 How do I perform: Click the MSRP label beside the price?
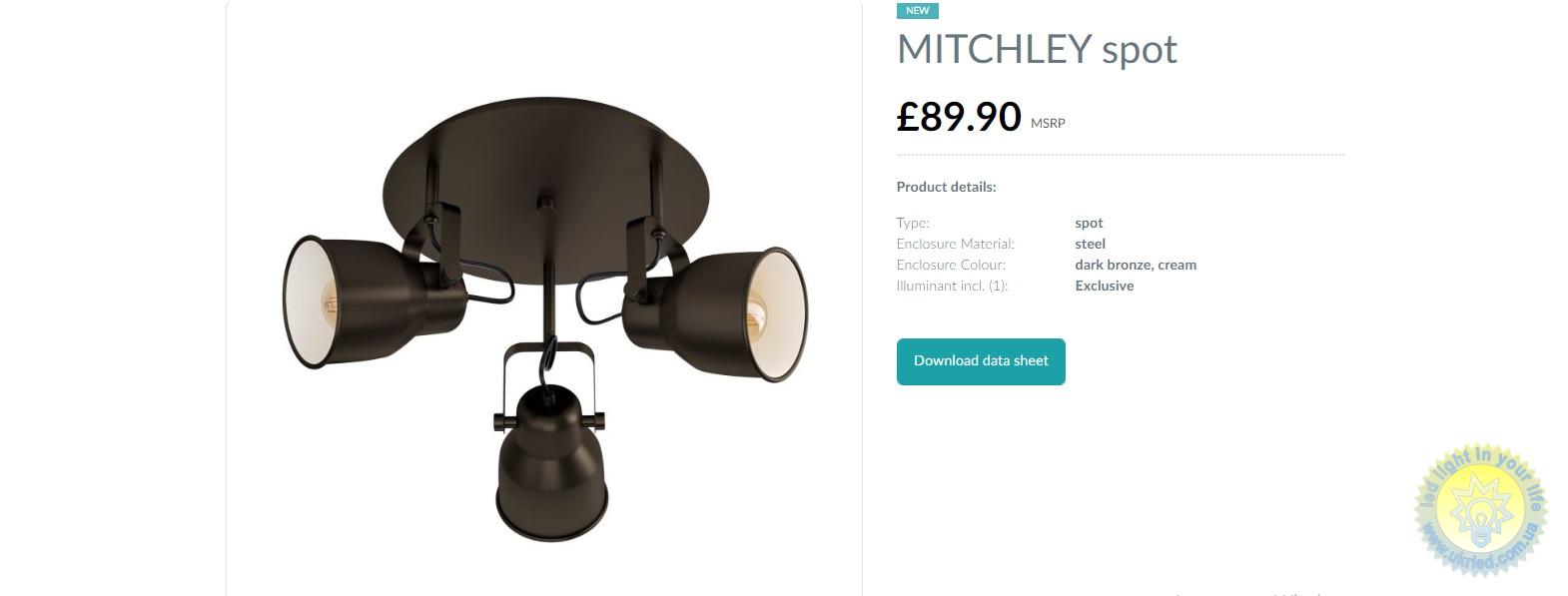click(1048, 124)
